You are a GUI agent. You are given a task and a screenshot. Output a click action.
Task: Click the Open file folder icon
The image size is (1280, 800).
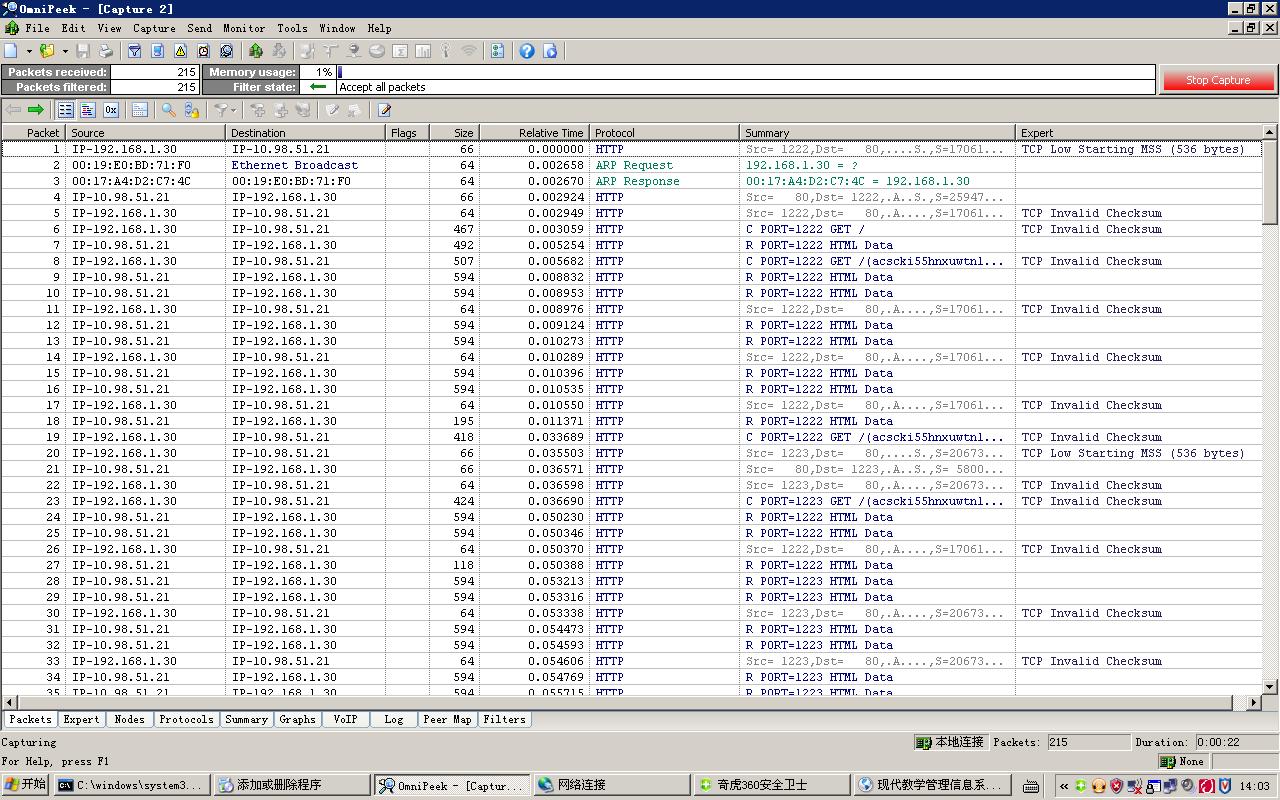[46, 50]
